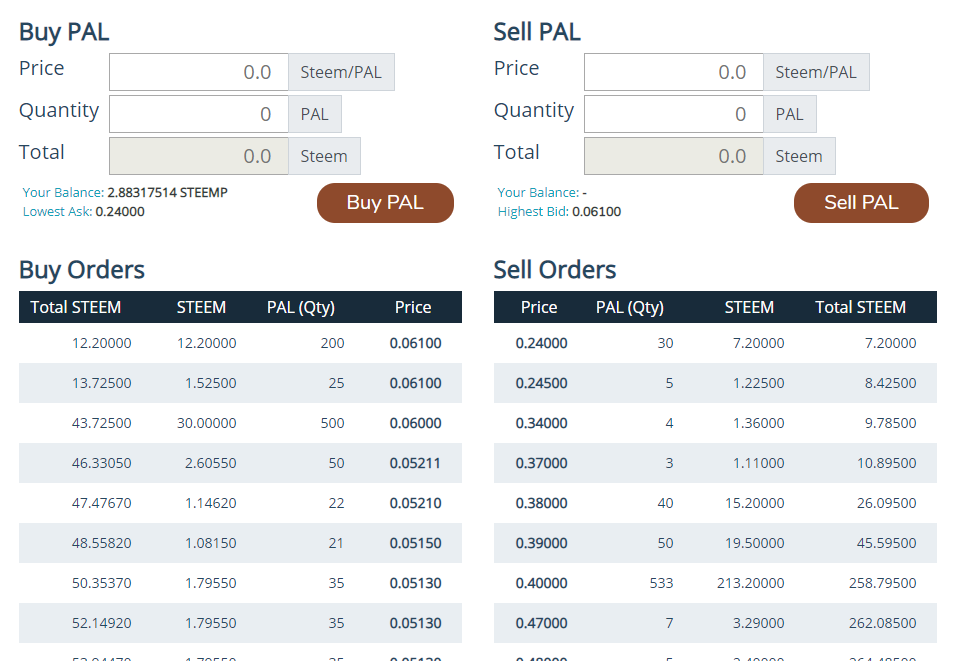Click Steem unit label beside Sell Total
This screenshot has width=969, height=661.
tap(799, 156)
